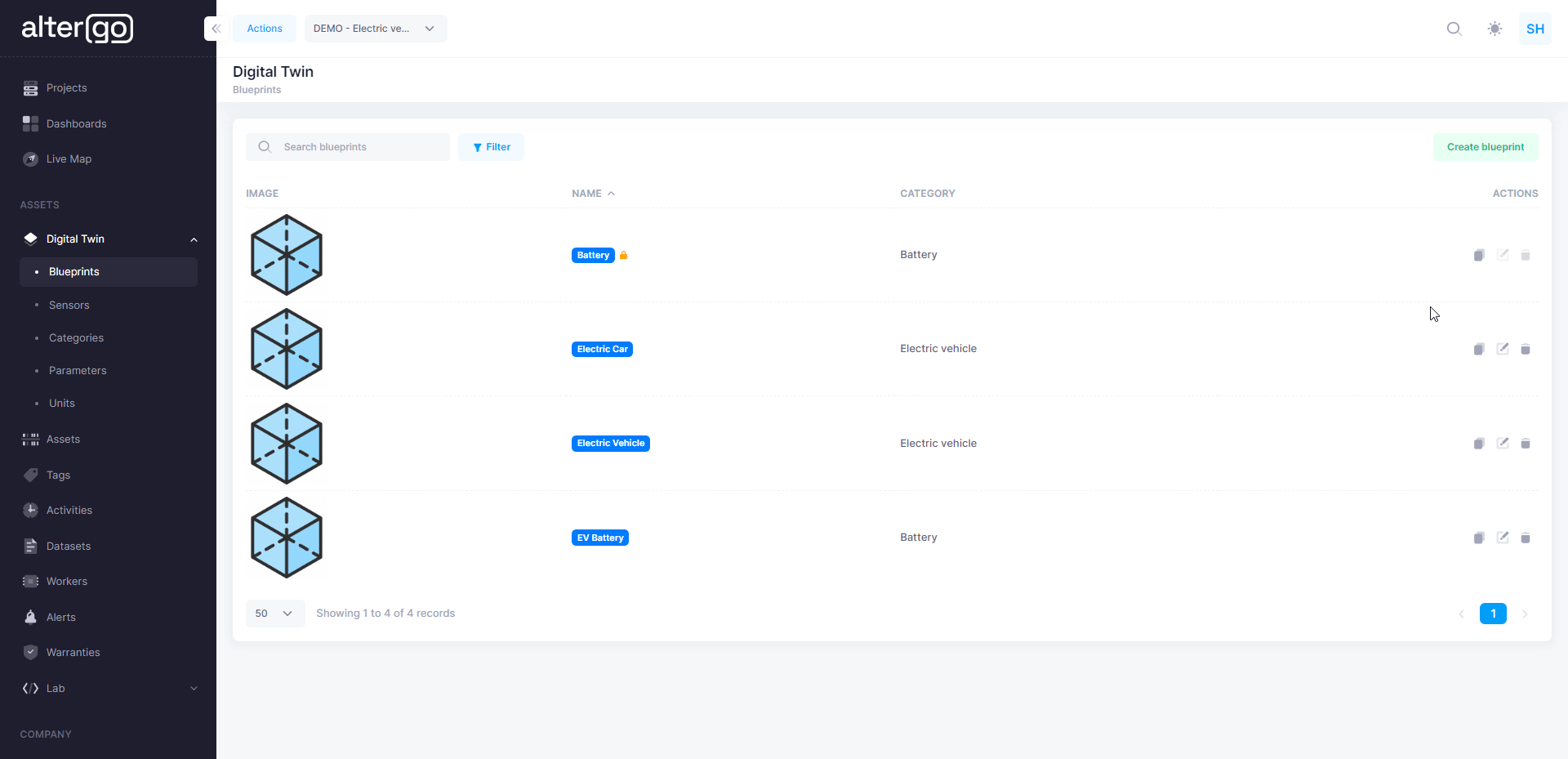Image resolution: width=1568 pixels, height=759 pixels.
Task: Click the Electric Car cube thumbnail
Action: (286, 349)
